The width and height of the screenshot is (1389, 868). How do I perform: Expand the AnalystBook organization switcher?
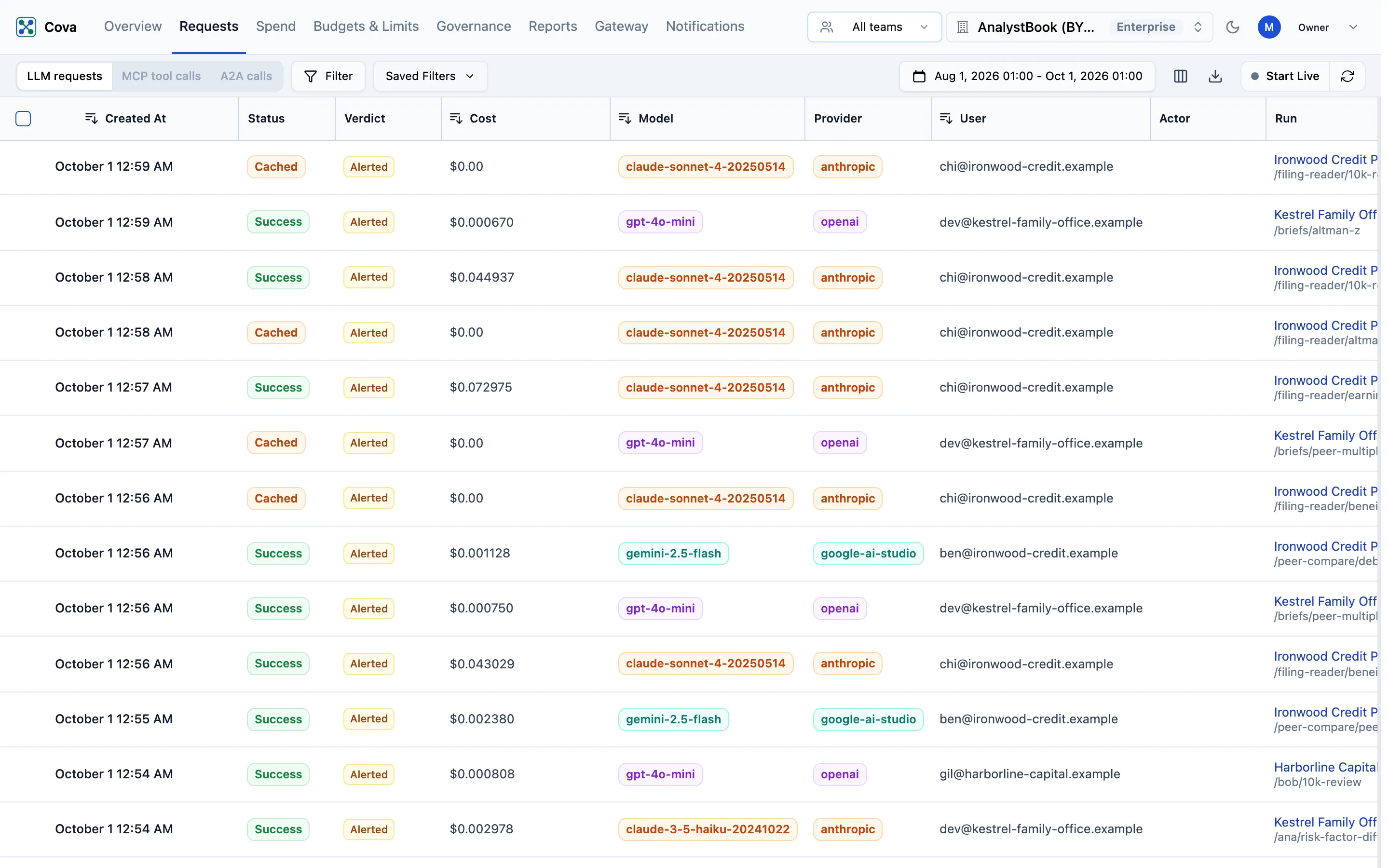pos(1079,27)
